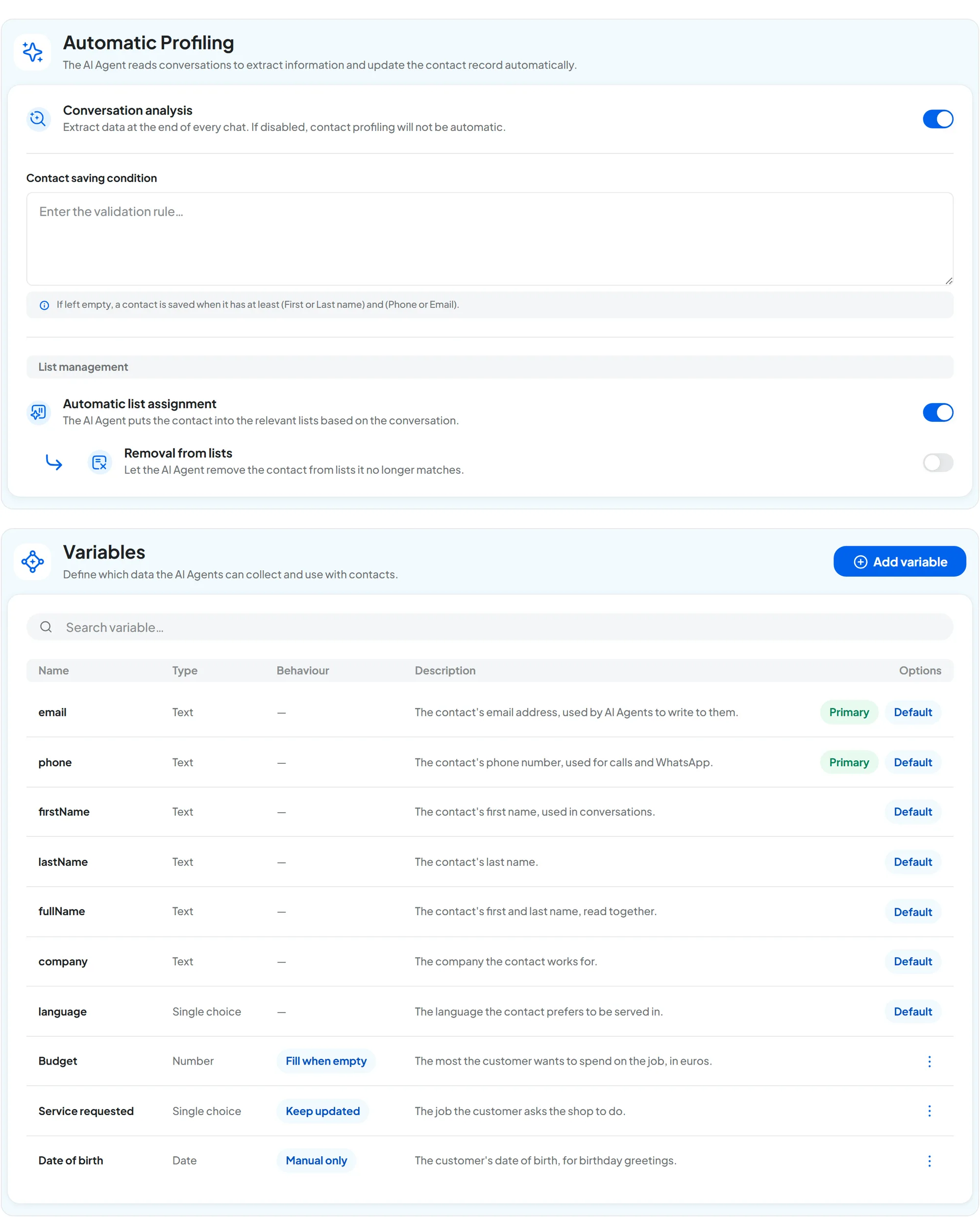The image size is (980, 1217).
Task: Open options menu for Date of birth variable
Action: [929, 1161]
